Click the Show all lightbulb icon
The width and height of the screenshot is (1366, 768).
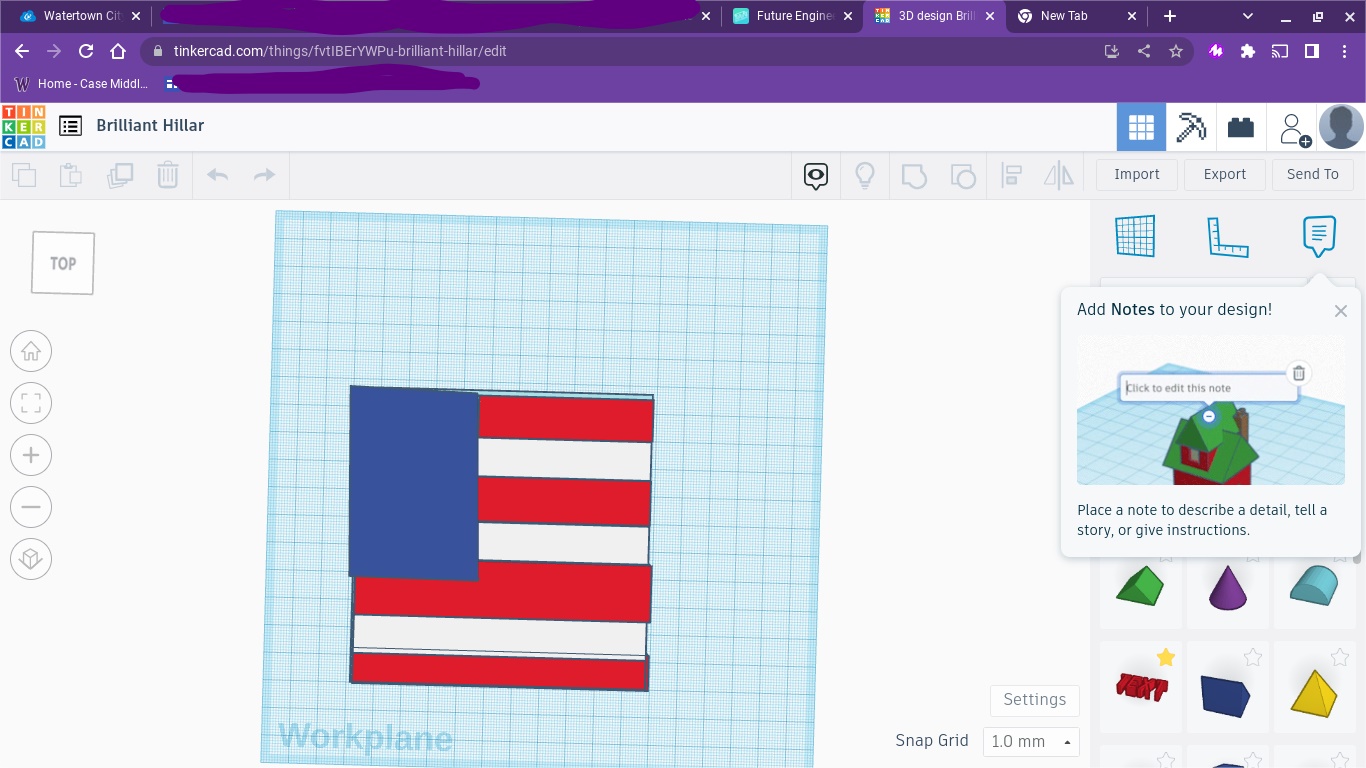tap(865, 177)
